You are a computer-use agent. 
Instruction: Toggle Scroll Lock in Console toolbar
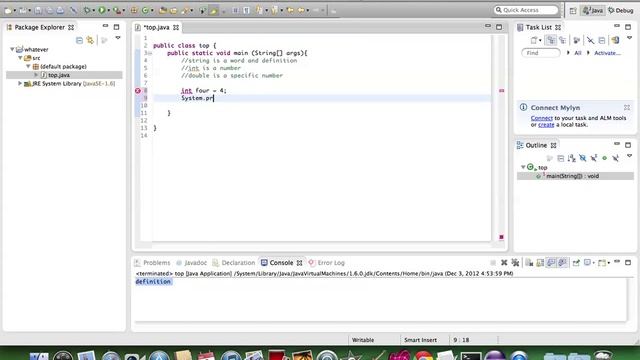coord(540,263)
